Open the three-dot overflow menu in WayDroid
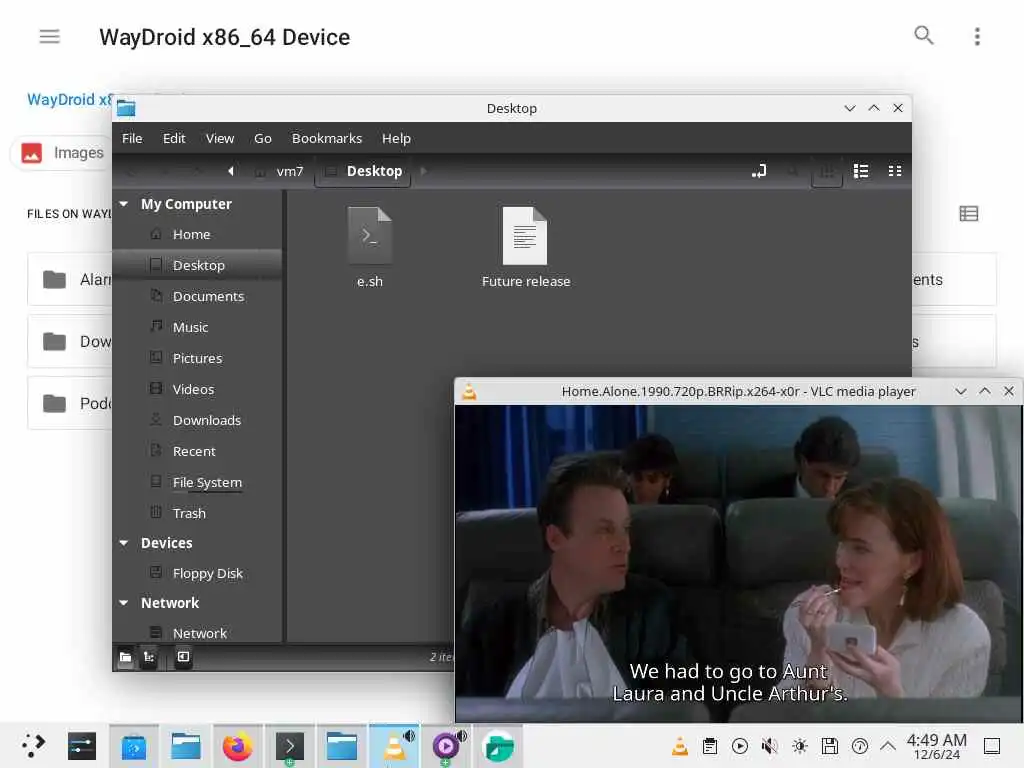 (x=977, y=37)
